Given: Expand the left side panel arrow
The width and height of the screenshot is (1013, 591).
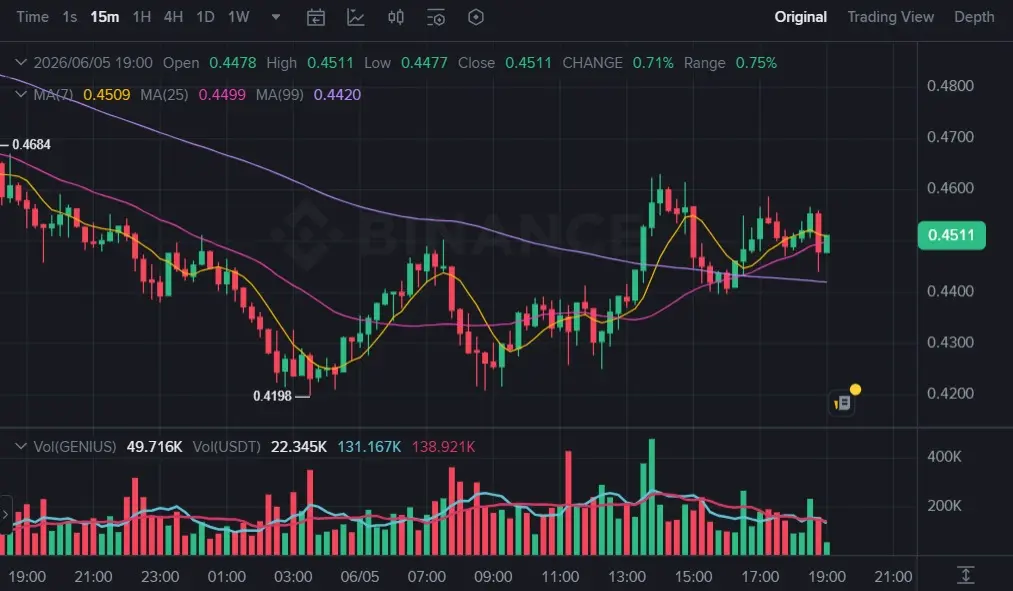Looking at the screenshot, I should coord(5,515).
